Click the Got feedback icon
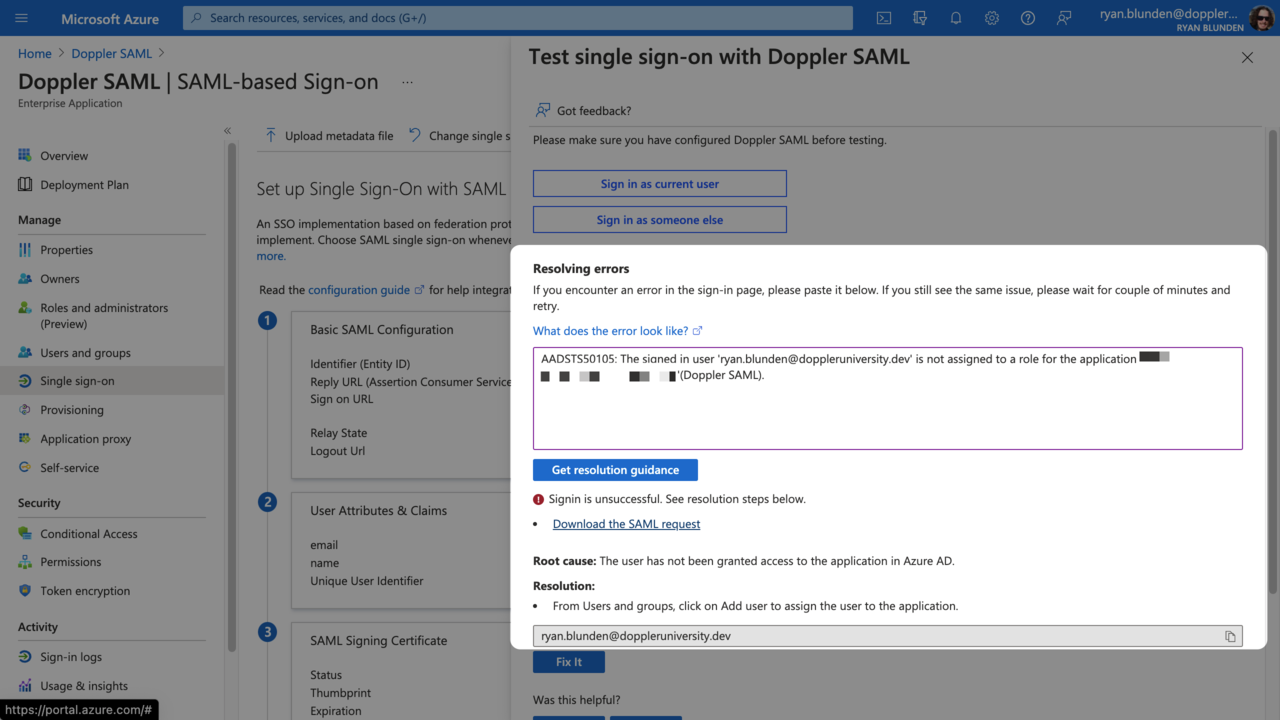Viewport: 1280px width, 720px height. (x=543, y=110)
